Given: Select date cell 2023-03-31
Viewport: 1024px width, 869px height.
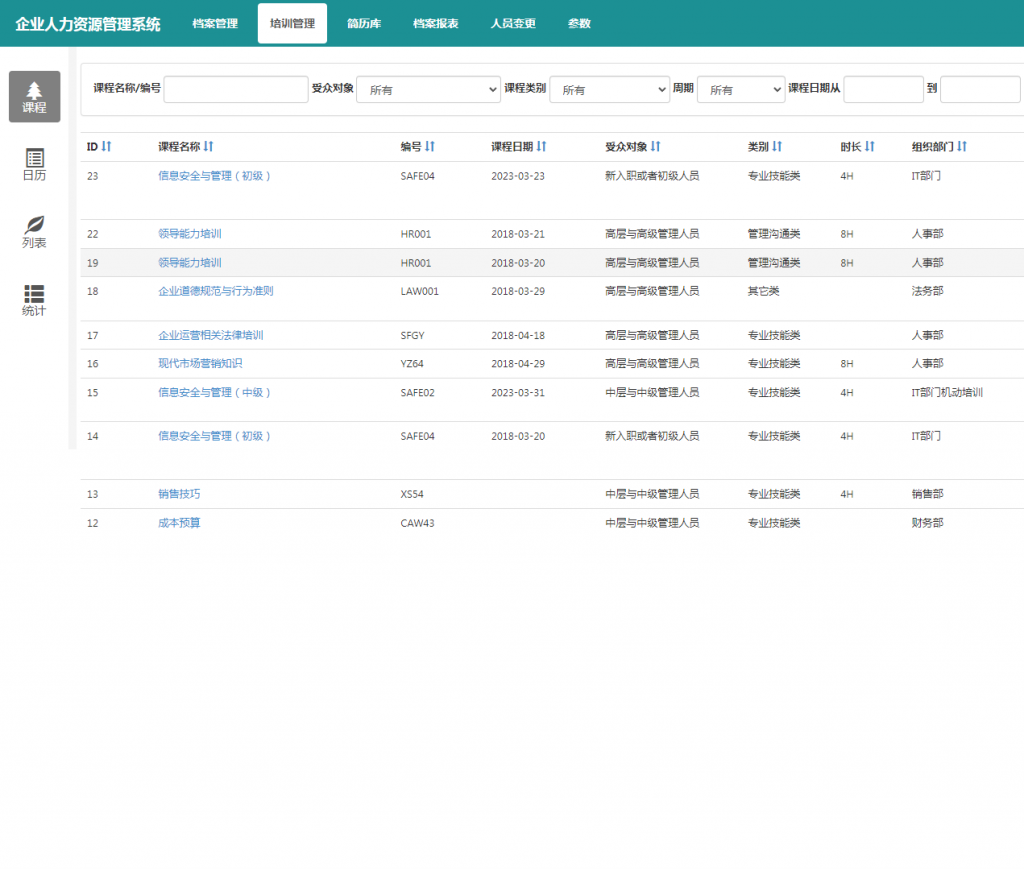Looking at the screenshot, I should click(x=518, y=393).
